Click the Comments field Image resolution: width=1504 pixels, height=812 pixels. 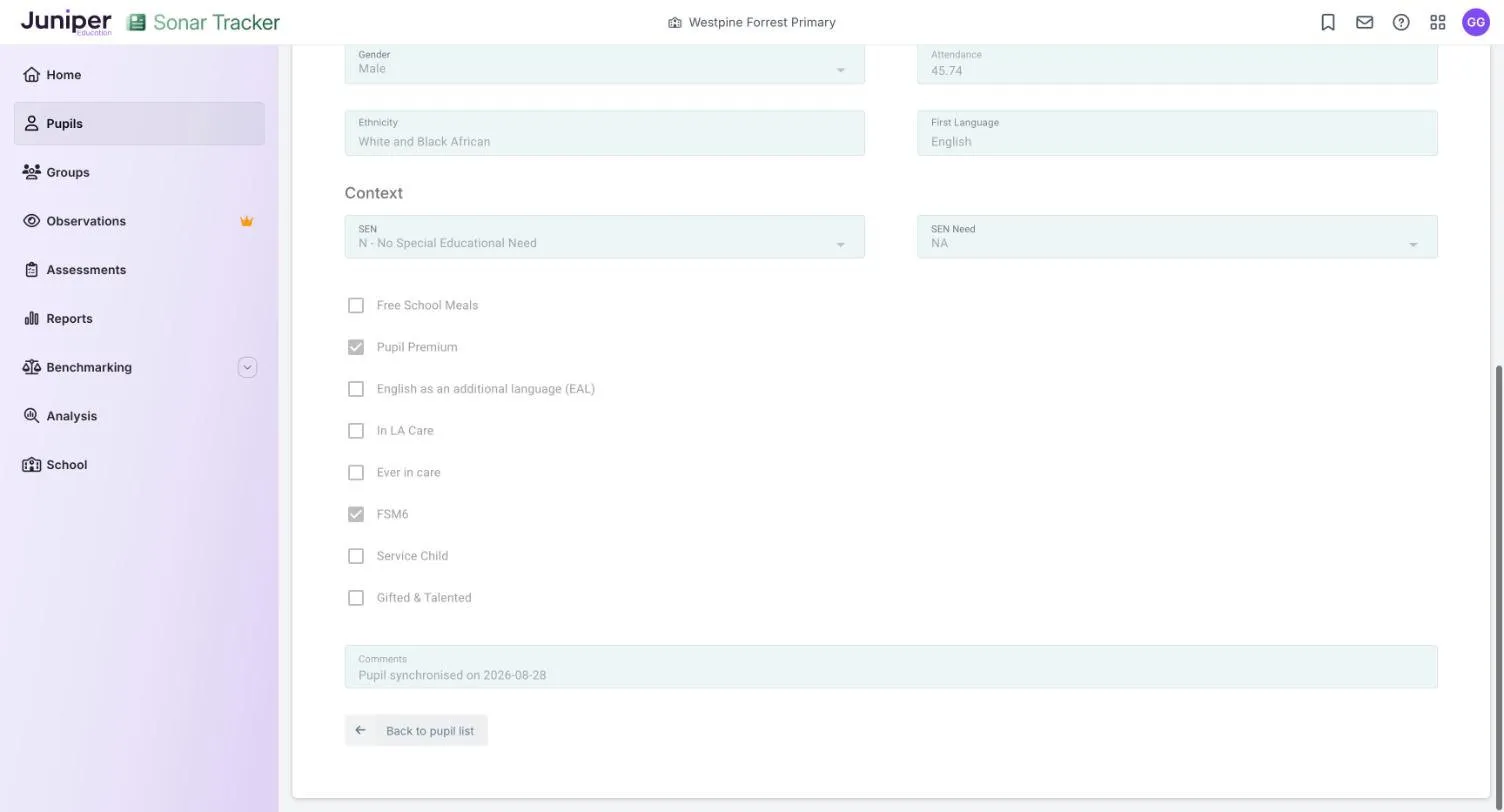891,667
